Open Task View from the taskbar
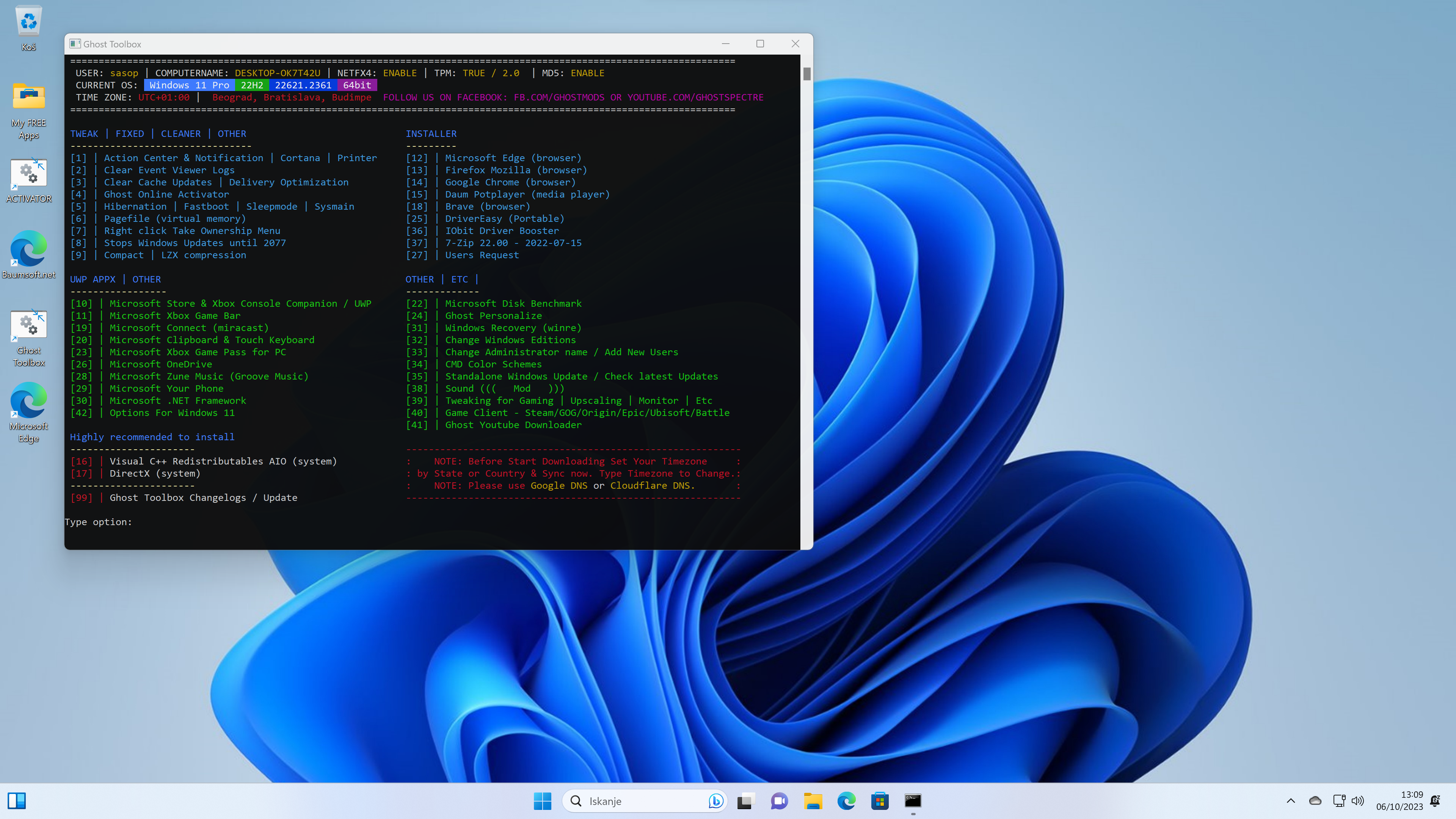This screenshot has width=1456, height=819. tap(745, 800)
